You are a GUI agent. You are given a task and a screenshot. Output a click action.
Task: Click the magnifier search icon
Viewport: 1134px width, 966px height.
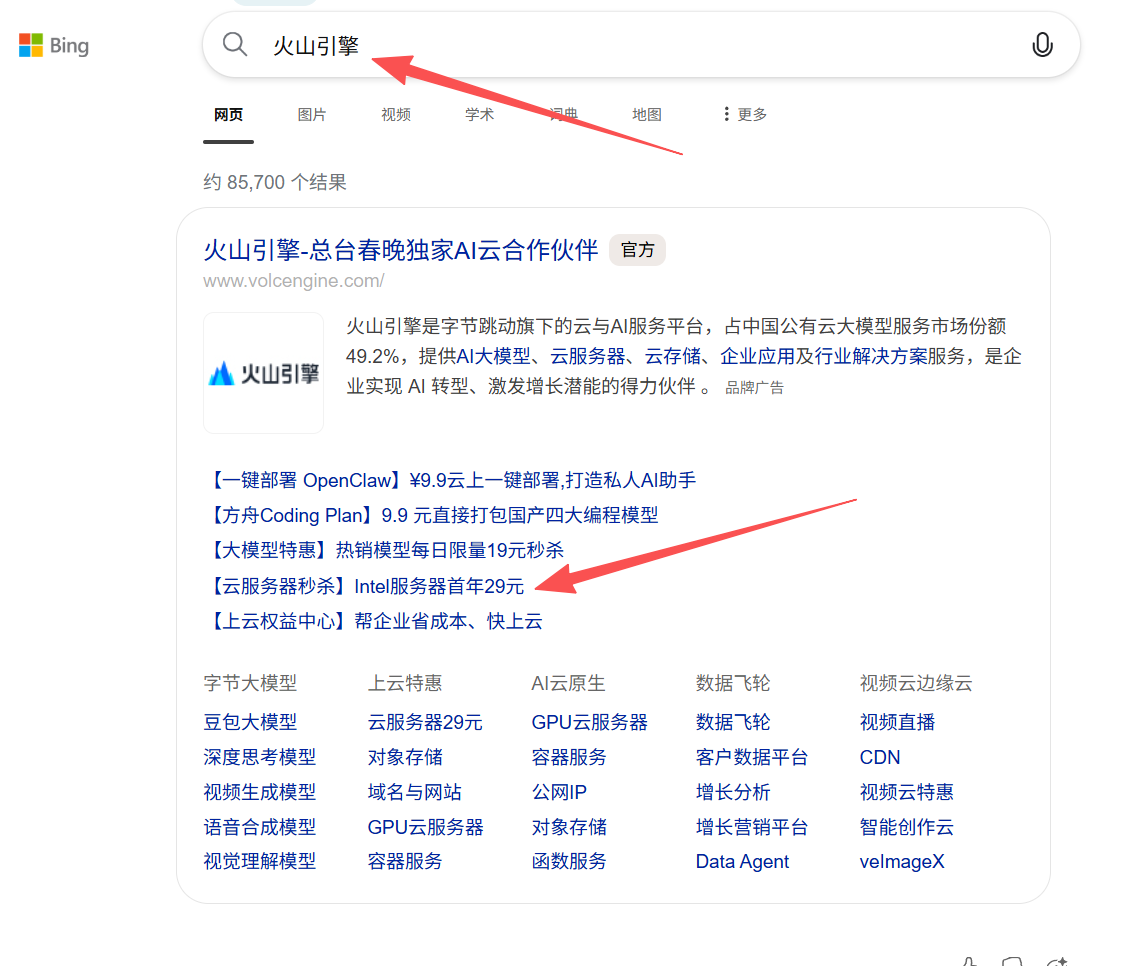coord(234,44)
